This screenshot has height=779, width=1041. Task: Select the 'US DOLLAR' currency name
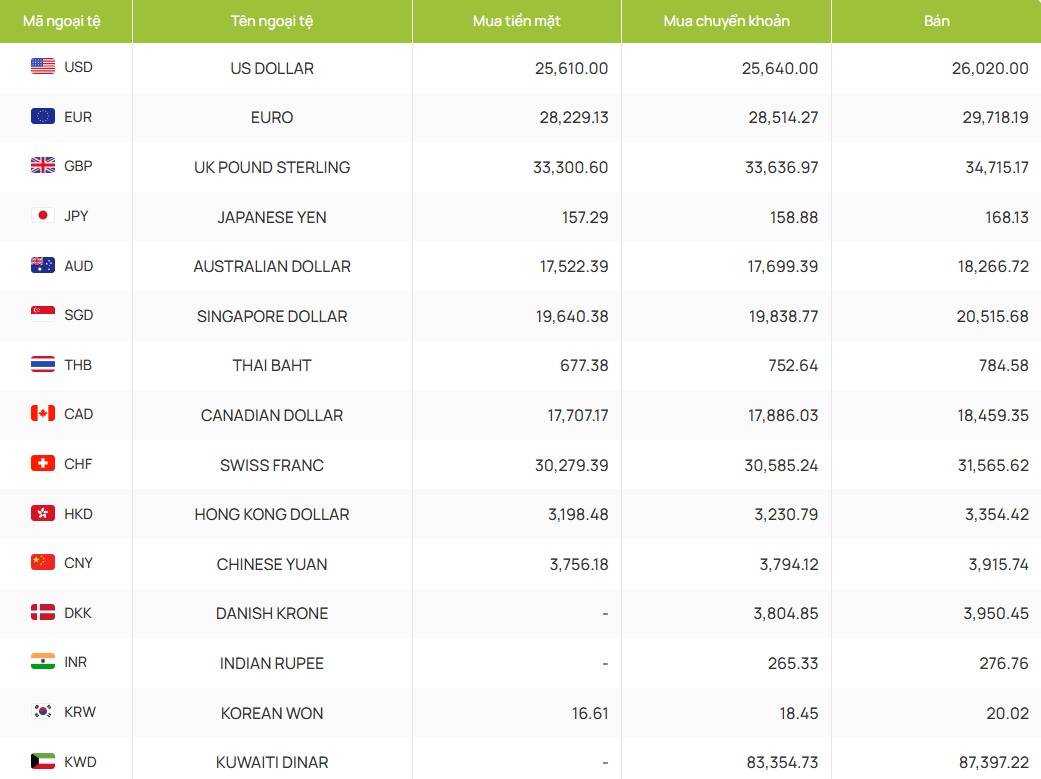tap(272, 68)
